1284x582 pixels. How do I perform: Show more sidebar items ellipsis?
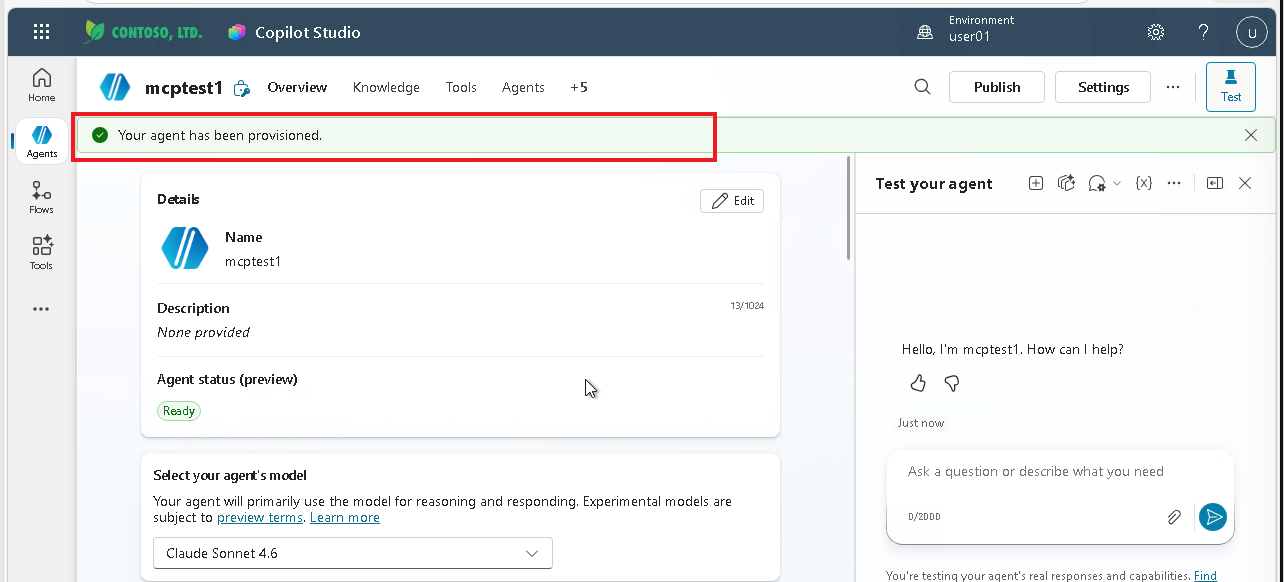(x=41, y=309)
